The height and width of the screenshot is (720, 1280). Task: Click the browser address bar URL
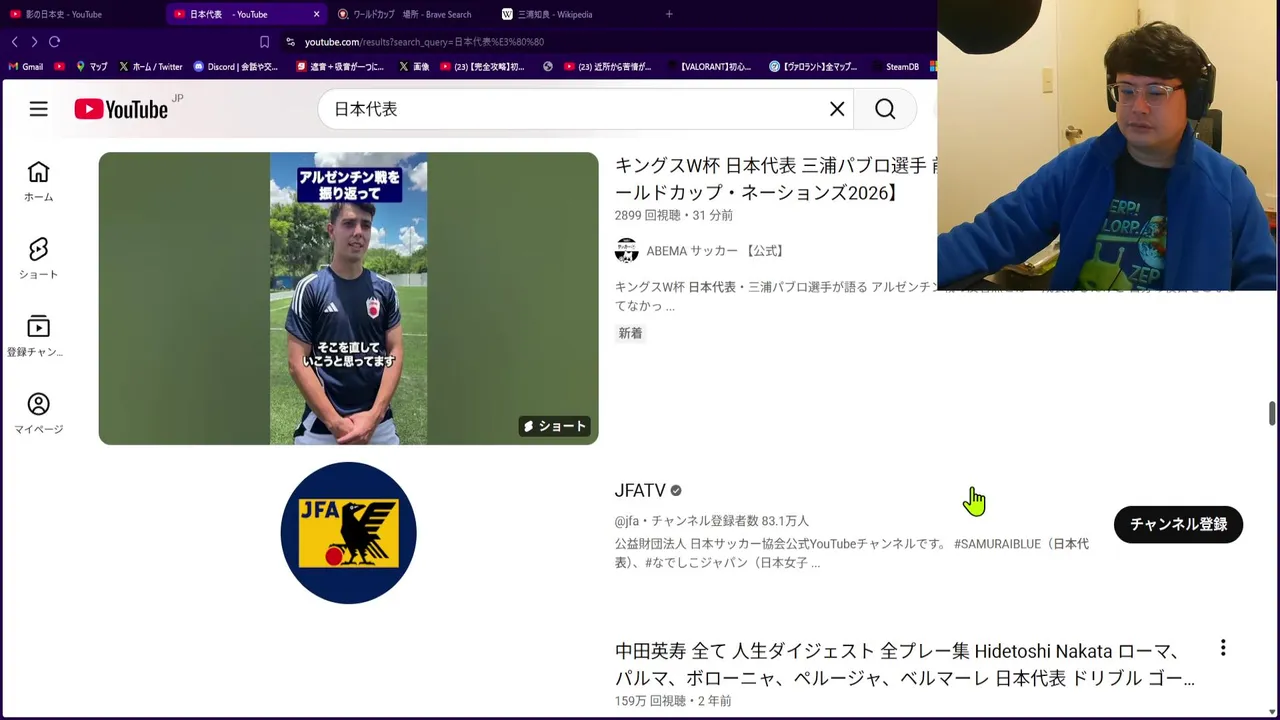click(424, 42)
